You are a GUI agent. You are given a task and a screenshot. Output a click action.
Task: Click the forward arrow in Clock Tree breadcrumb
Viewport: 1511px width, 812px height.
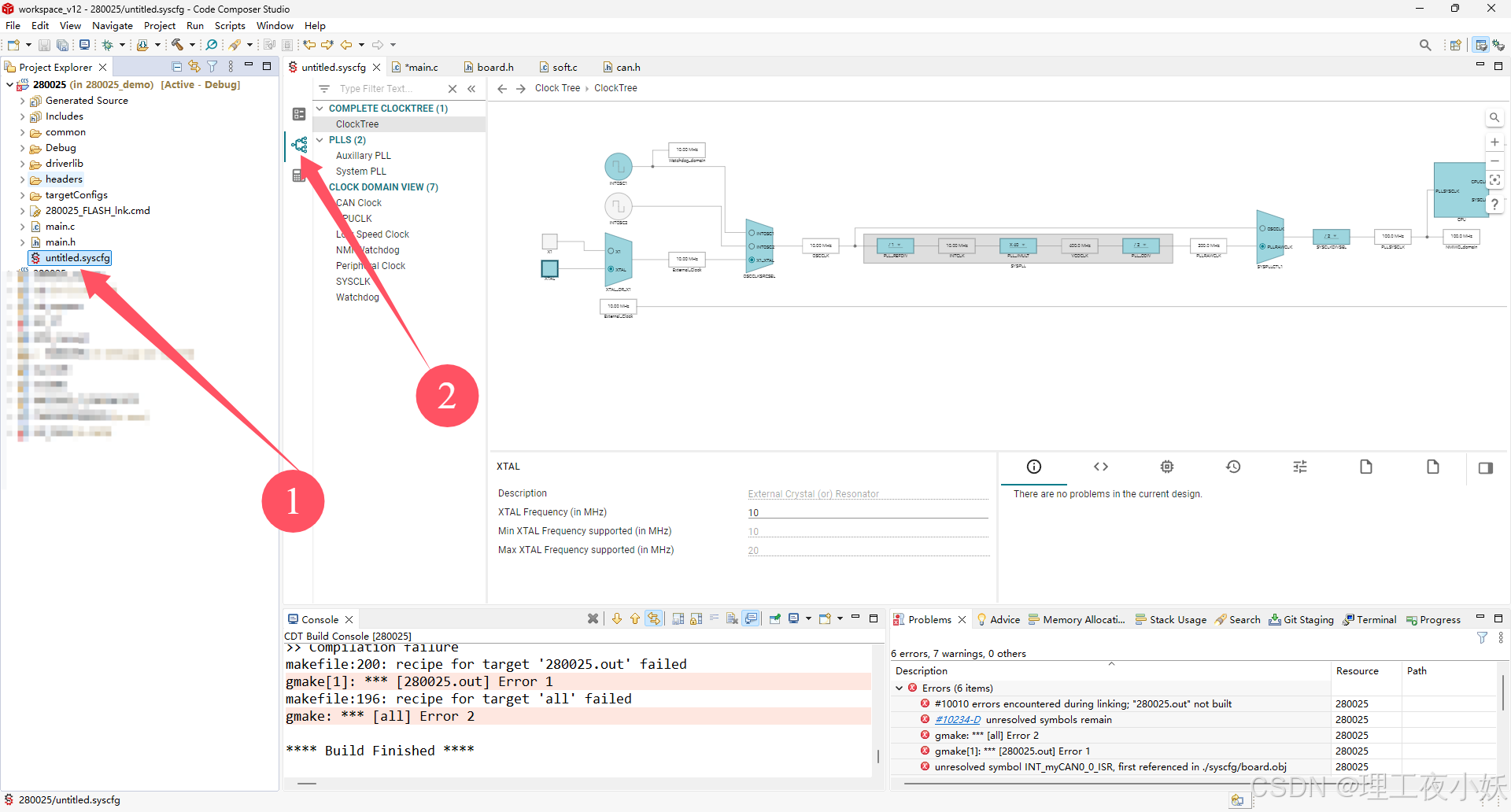pos(521,89)
